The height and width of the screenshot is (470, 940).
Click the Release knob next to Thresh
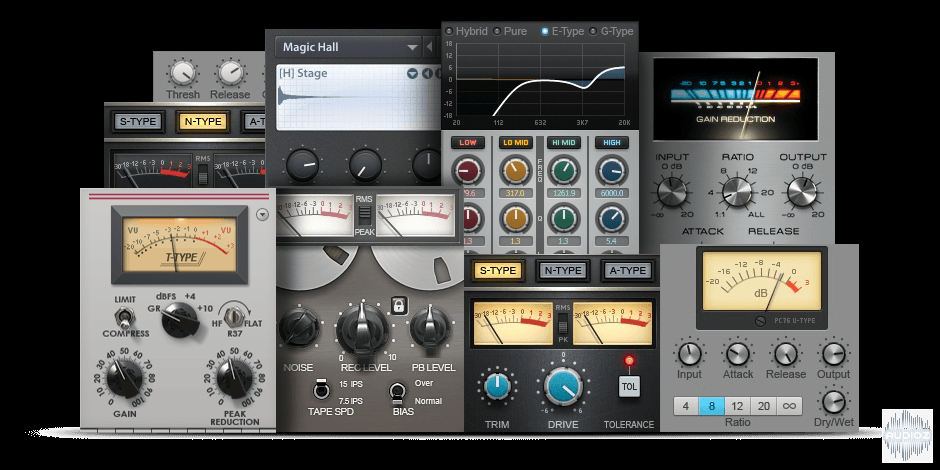click(231, 73)
